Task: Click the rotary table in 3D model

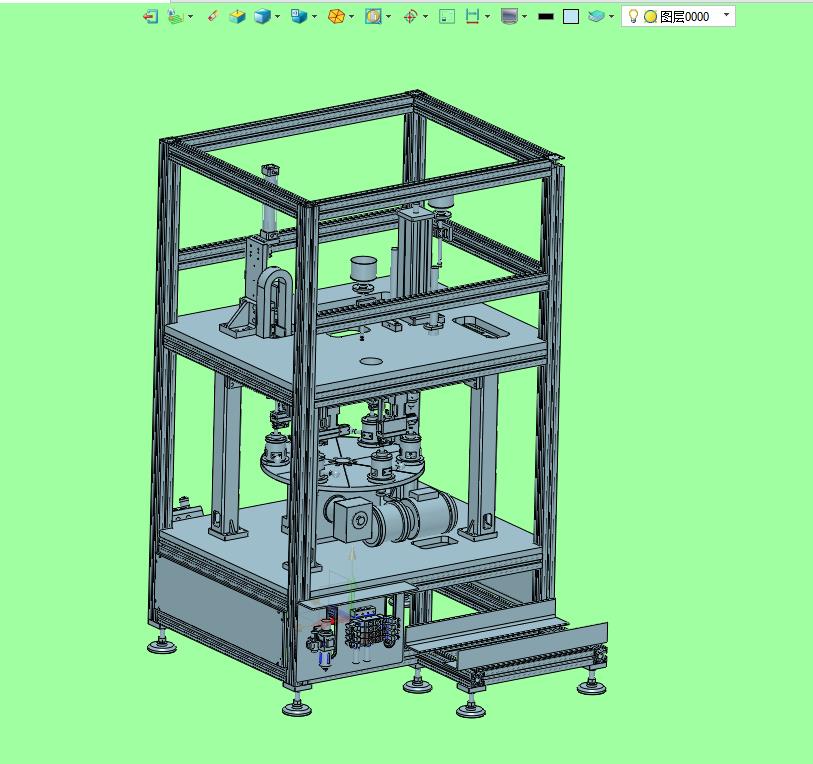Action: coord(342,463)
